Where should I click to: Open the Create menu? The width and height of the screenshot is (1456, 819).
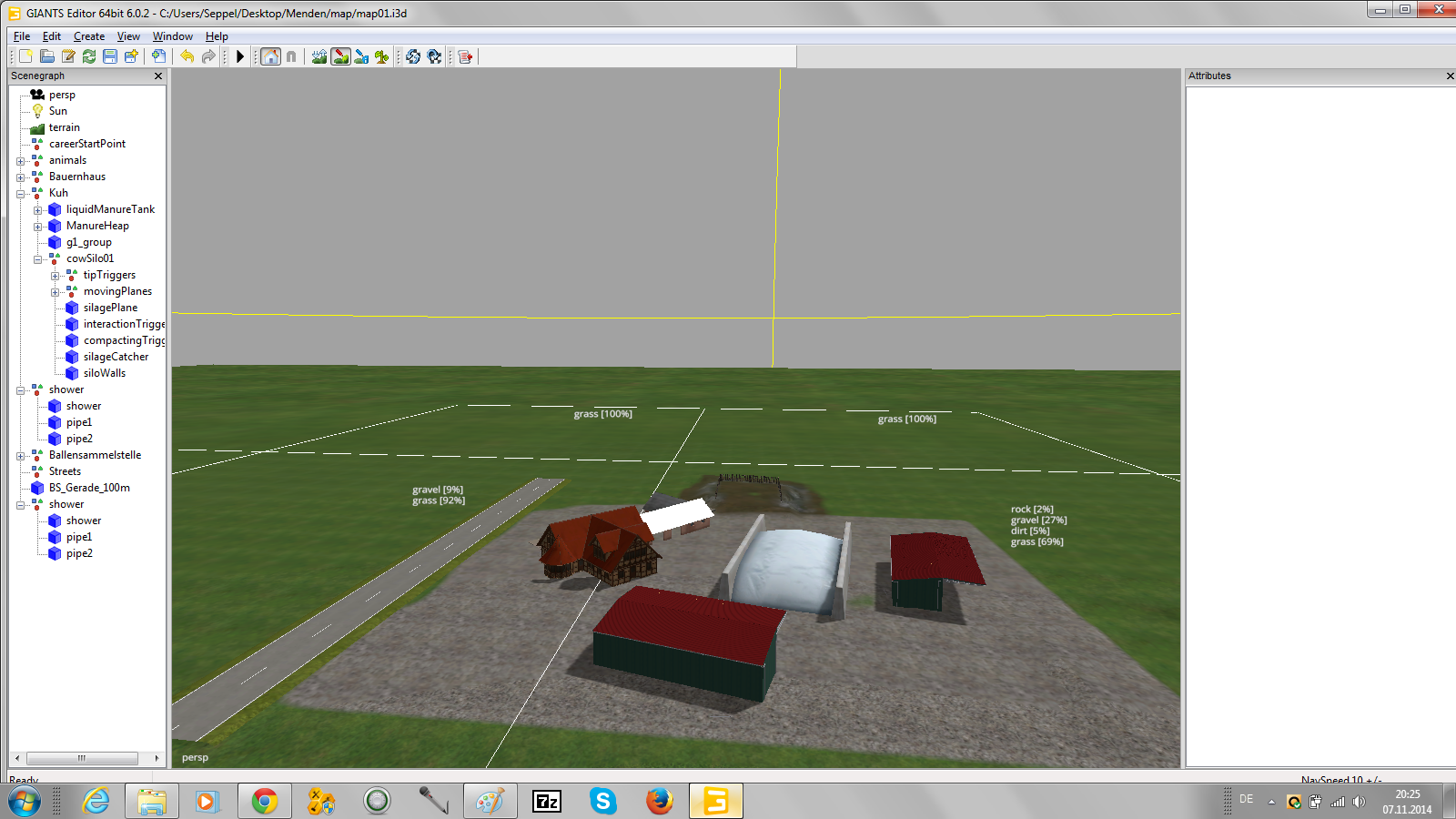click(89, 36)
